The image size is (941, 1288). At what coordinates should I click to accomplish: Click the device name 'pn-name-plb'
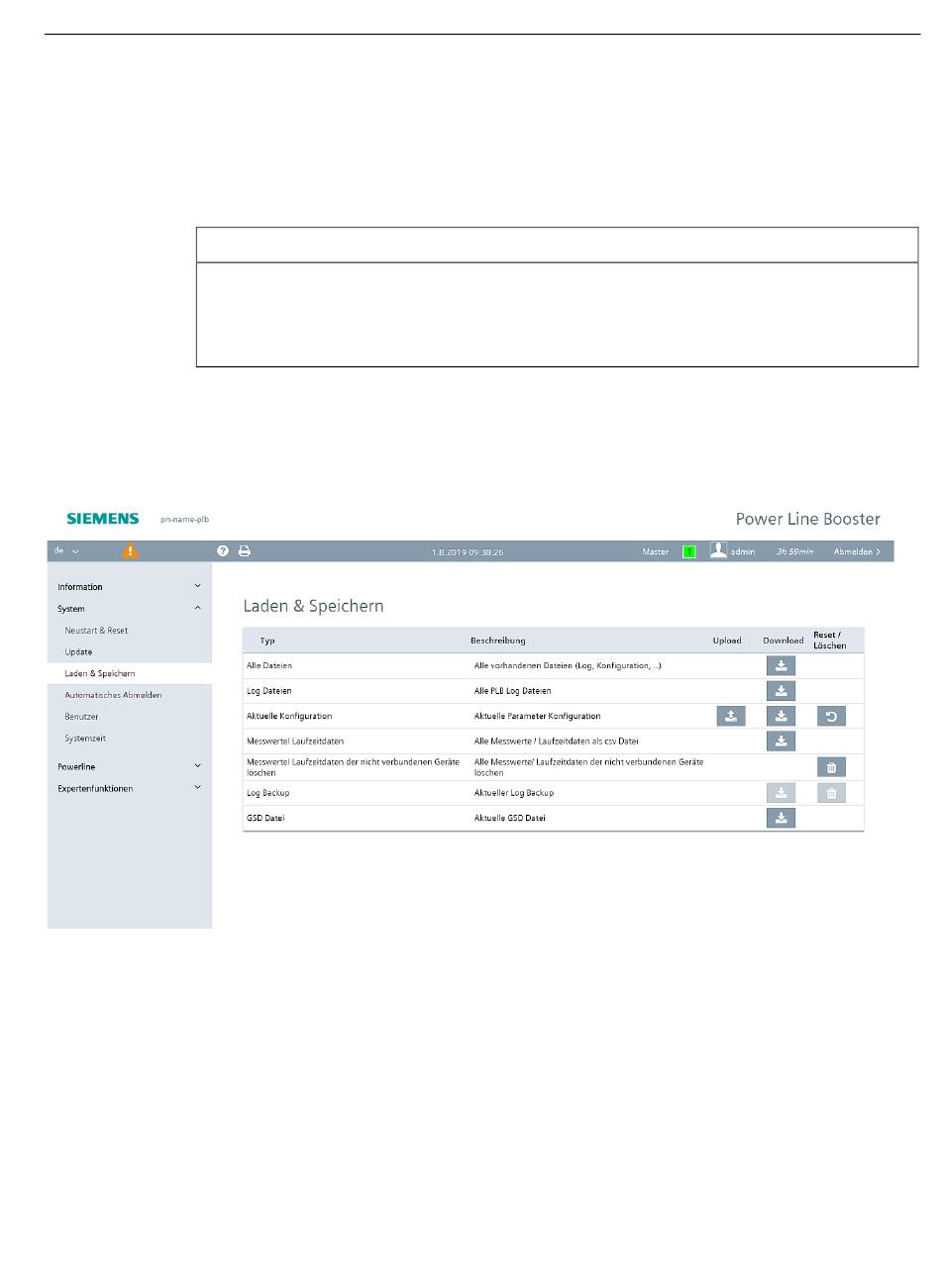tap(185, 519)
